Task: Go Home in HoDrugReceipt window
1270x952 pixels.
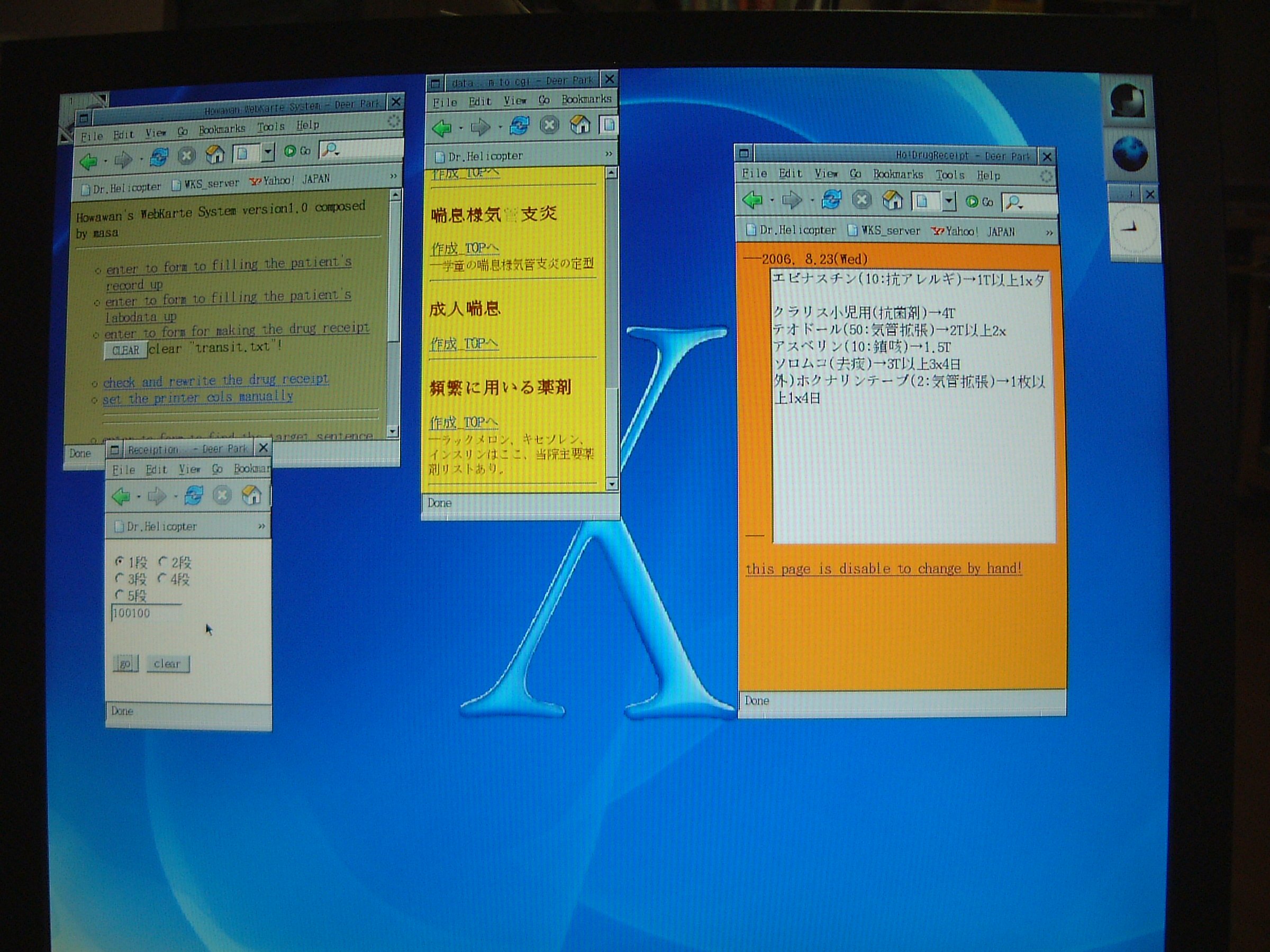Action: click(x=892, y=200)
